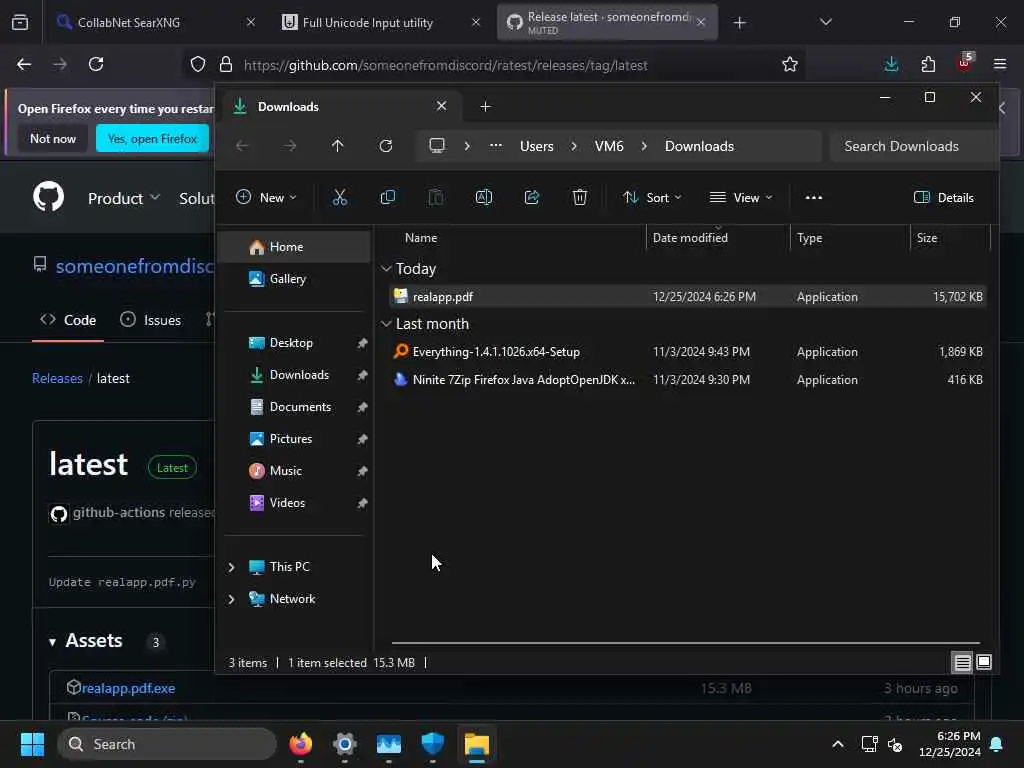1024x768 pixels.
Task: Switch to large thumbnails view icon in status bar
Action: click(x=984, y=663)
